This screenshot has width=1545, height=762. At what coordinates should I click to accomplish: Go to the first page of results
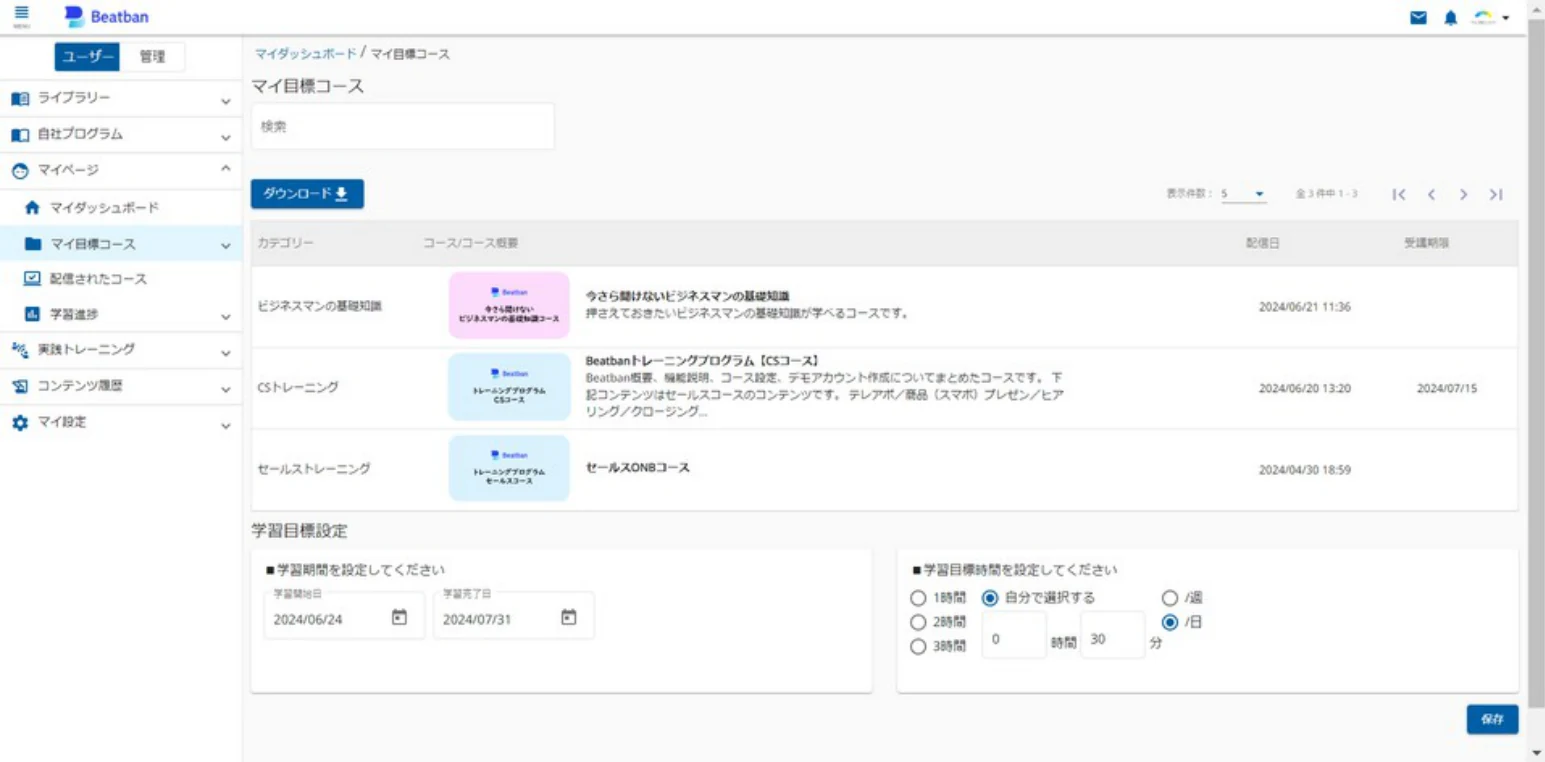point(1400,194)
